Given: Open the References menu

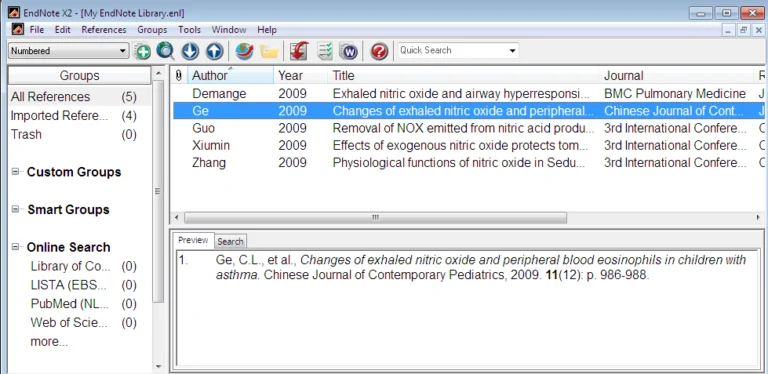Looking at the screenshot, I should point(104,30).
